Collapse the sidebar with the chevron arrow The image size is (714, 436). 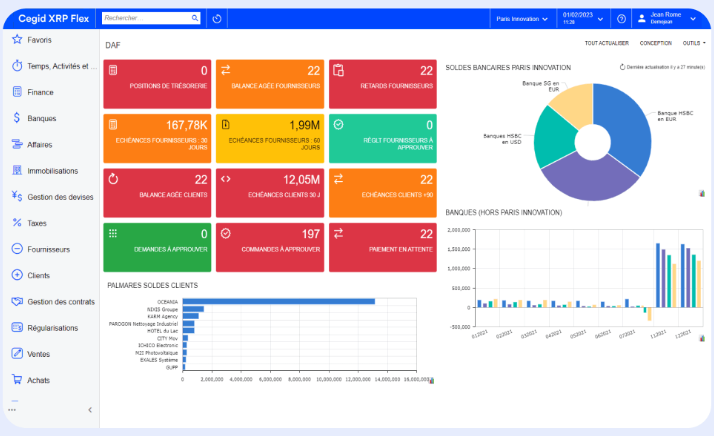click(x=90, y=410)
